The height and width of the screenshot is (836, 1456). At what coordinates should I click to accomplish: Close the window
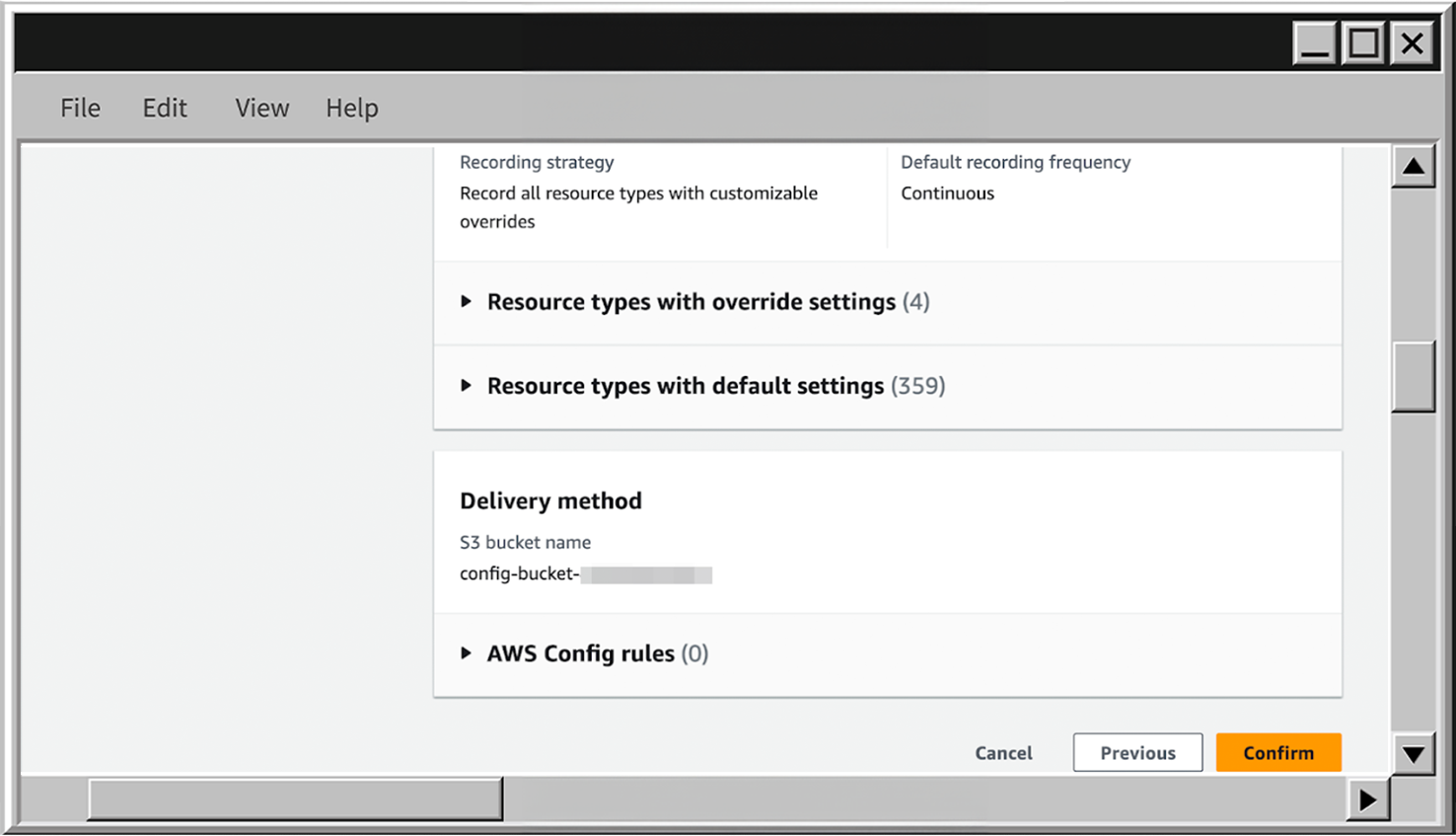pos(1413,43)
